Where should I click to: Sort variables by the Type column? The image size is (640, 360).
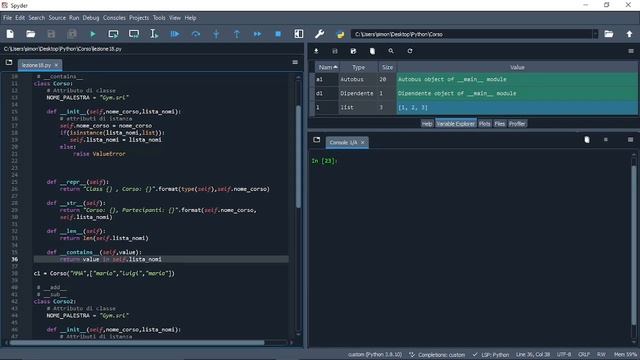(x=359, y=67)
